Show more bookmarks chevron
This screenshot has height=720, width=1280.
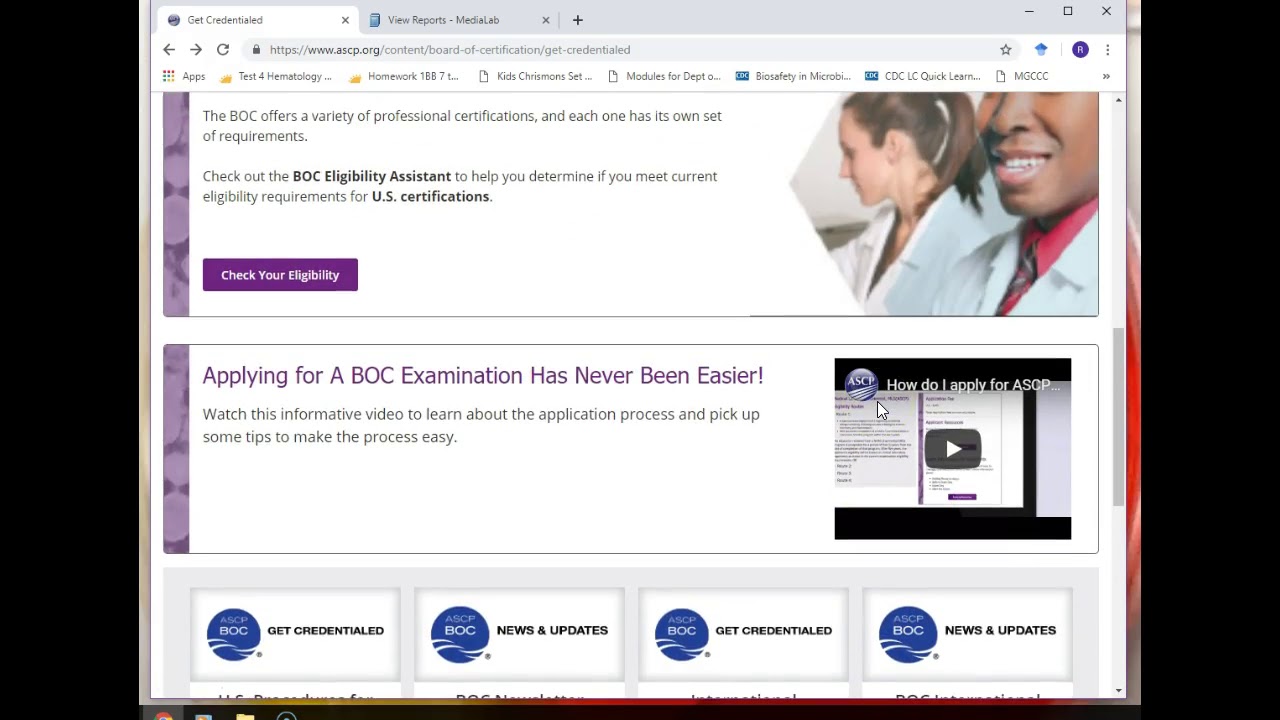click(1106, 76)
